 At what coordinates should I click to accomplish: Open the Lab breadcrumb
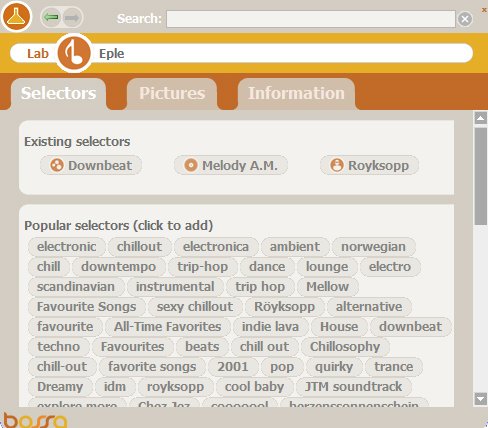(x=38, y=53)
